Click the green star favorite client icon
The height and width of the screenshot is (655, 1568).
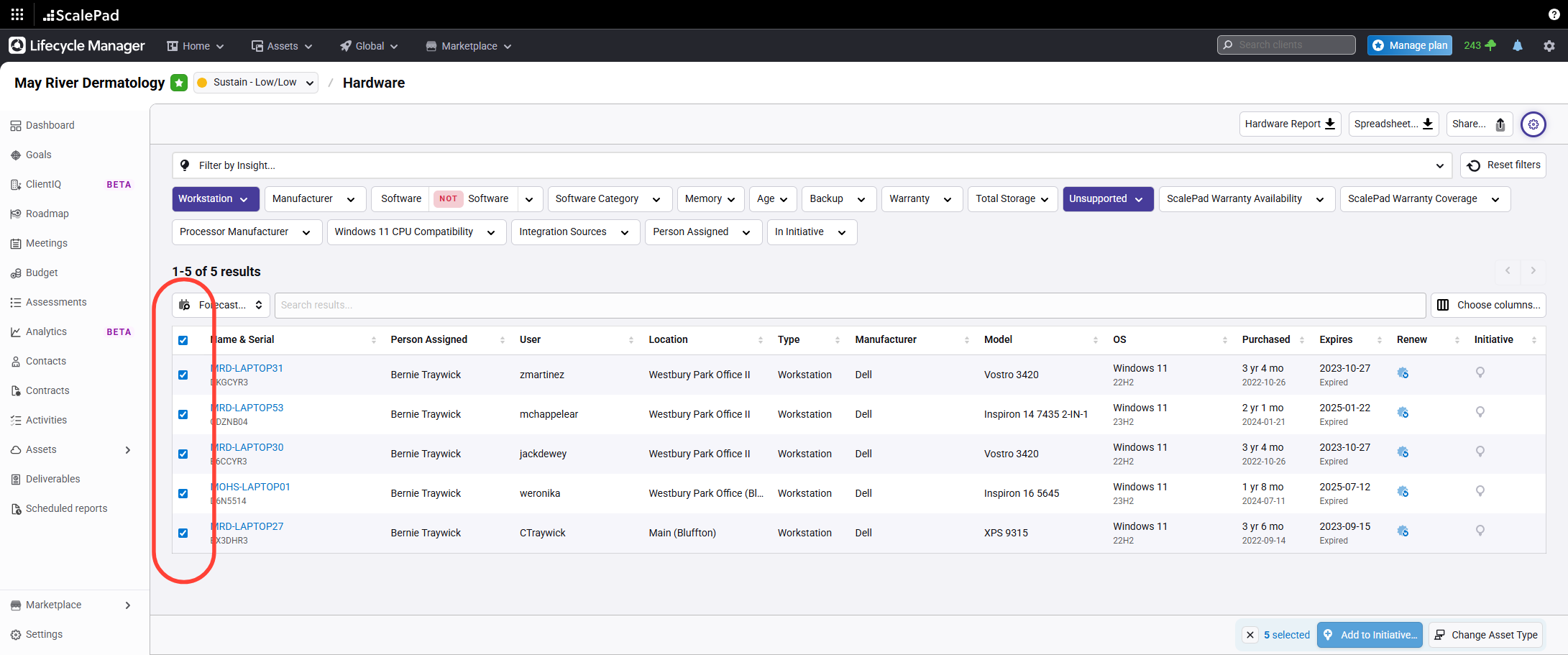179,83
